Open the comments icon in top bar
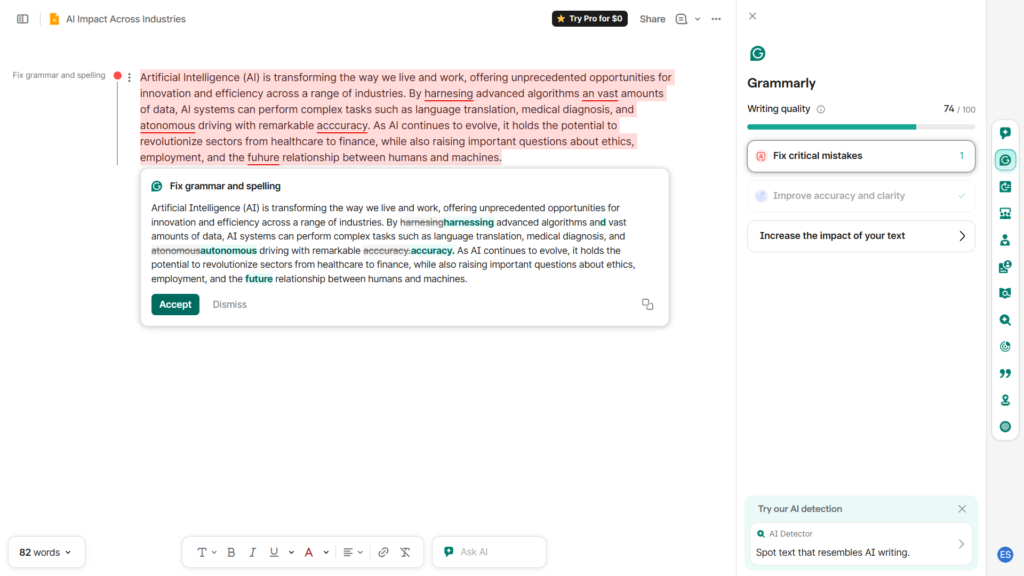The height and width of the screenshot is (576, 1024). click(681, 19)
